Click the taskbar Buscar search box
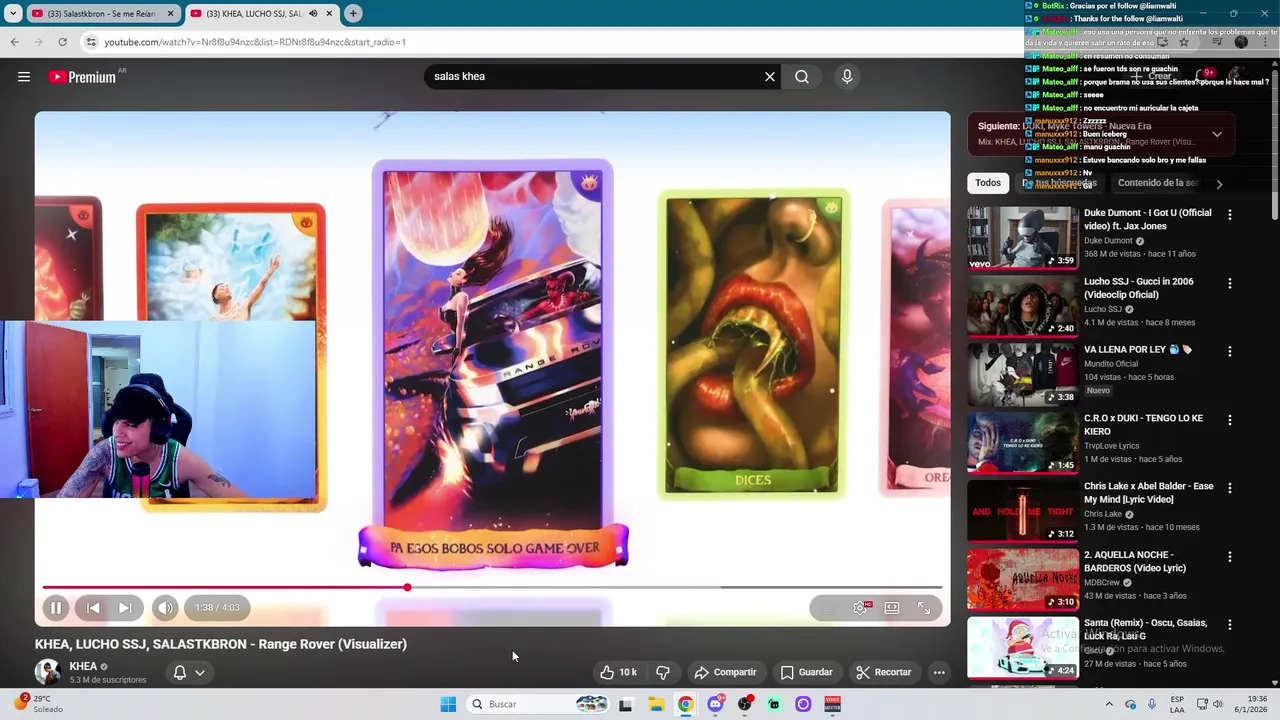 click(x=538, y=704)
